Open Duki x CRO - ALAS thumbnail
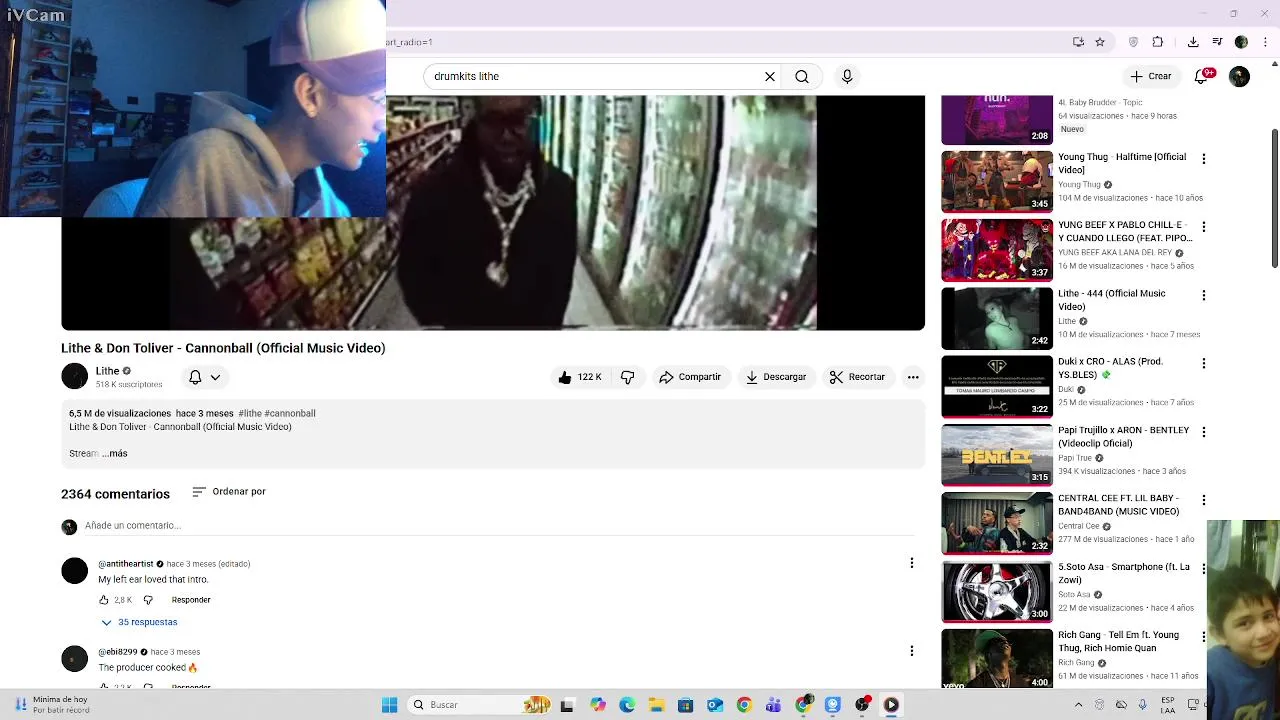 click(x=997, y=386)
